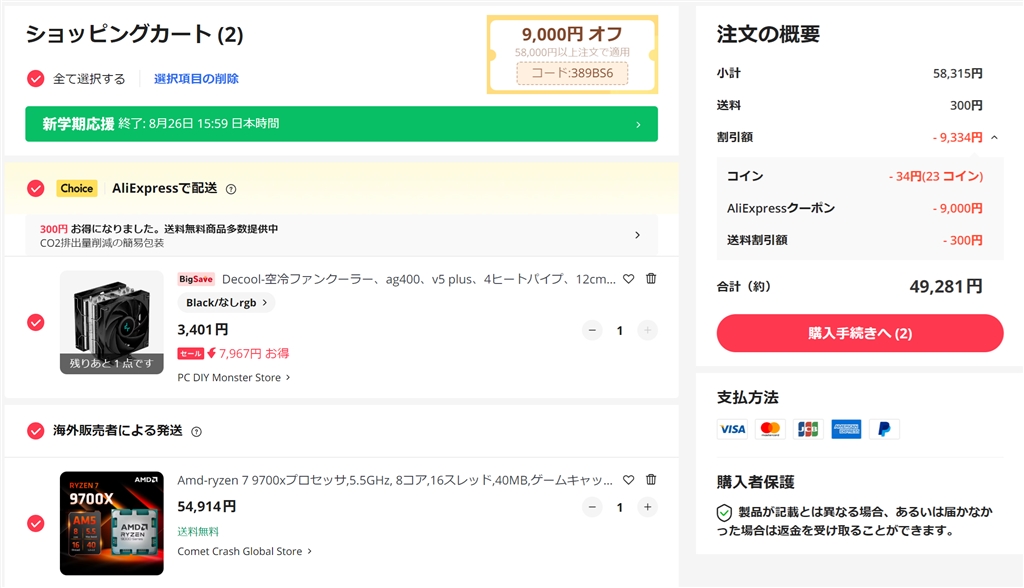This screenshot has width=1024, height=588.
Task: Open banner arrow on 新学期応援 bar
Action: (x=638, y=124)
